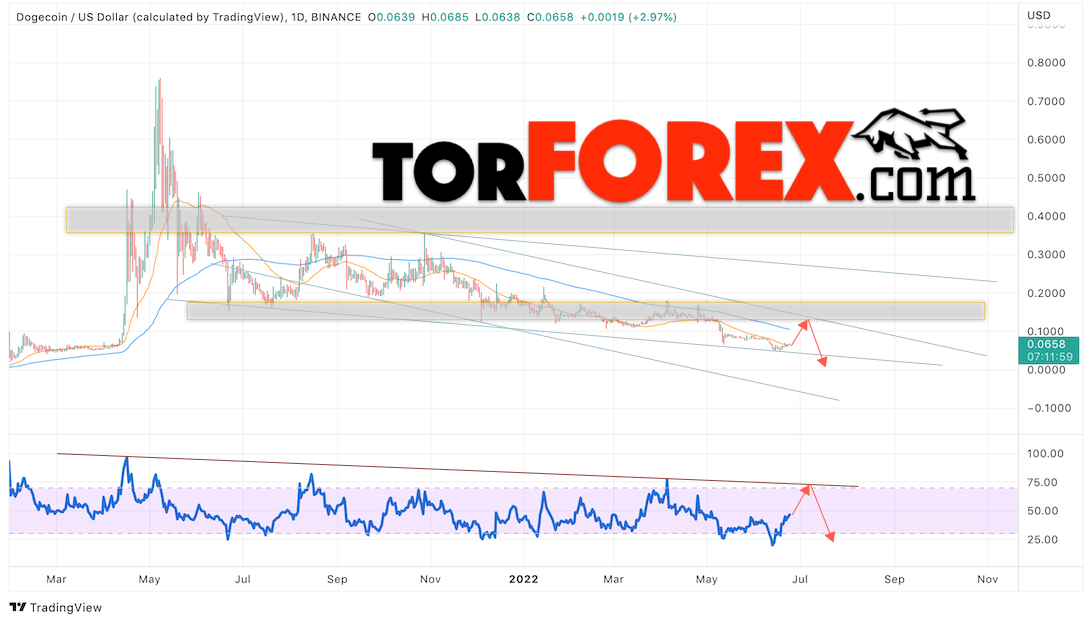The image size is (1092, 623).
Task: Click the Jul label right of 2022
Action: point(800,579)
